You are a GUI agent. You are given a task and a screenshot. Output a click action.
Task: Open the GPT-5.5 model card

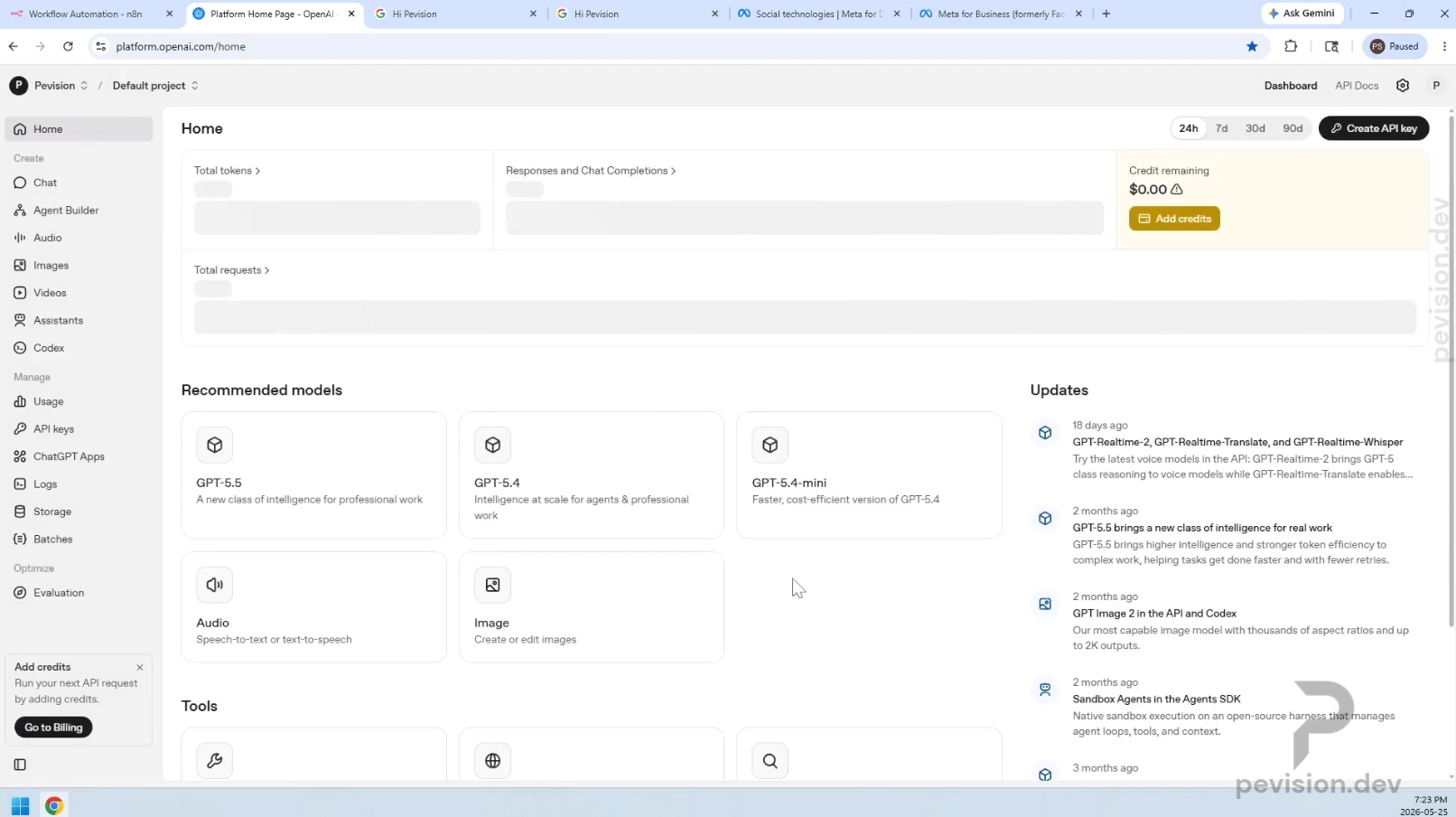point(314,475)
